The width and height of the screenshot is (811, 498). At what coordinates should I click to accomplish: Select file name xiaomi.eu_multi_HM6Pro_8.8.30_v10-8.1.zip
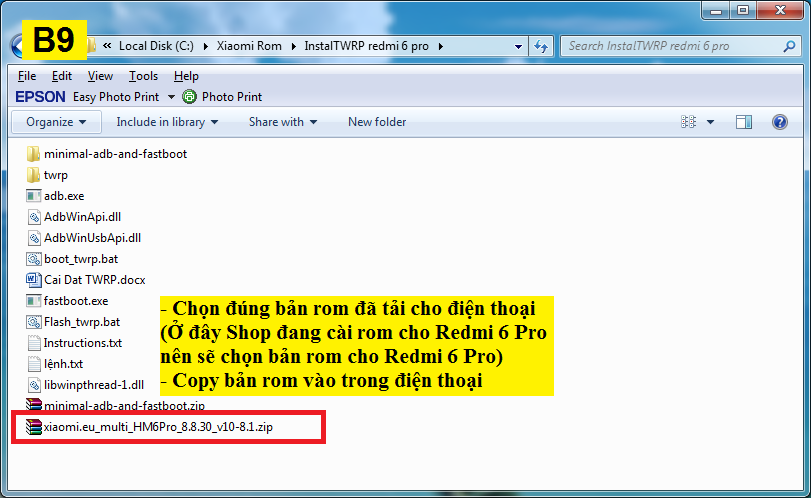(158, 427)
